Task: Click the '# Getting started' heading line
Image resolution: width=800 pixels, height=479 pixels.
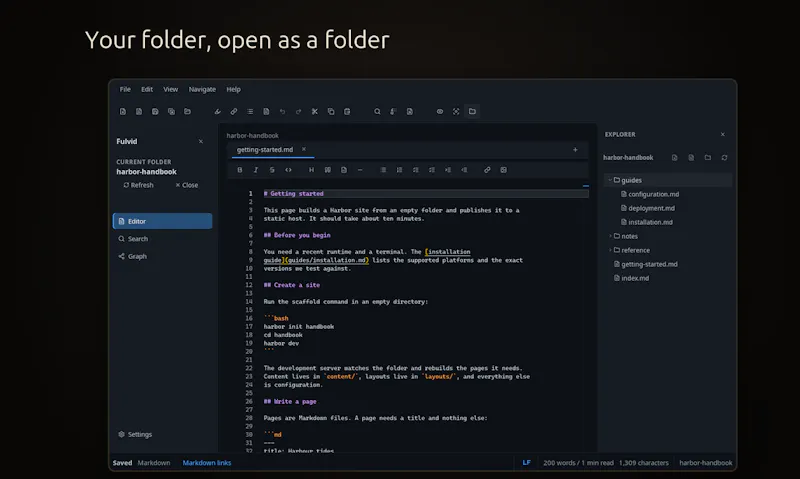Action: pos(293,194)
